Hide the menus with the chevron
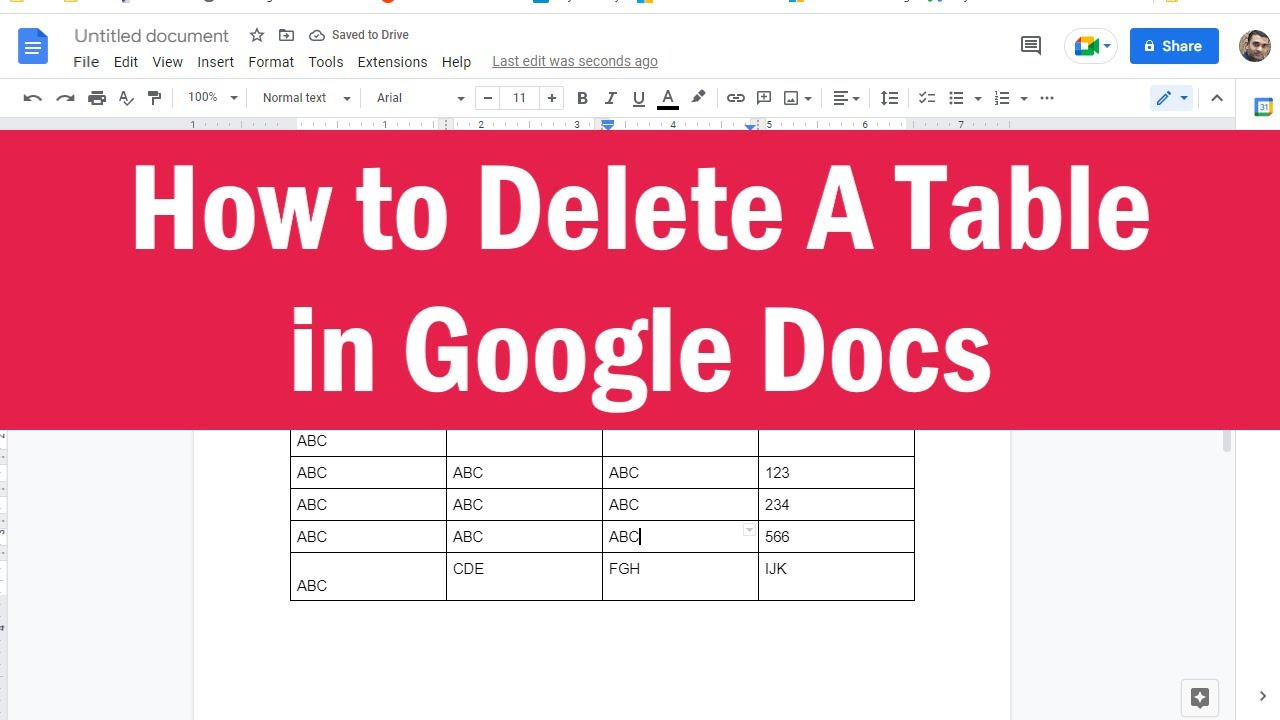This screenshot has height=720, width=1280. point(1217,98)
